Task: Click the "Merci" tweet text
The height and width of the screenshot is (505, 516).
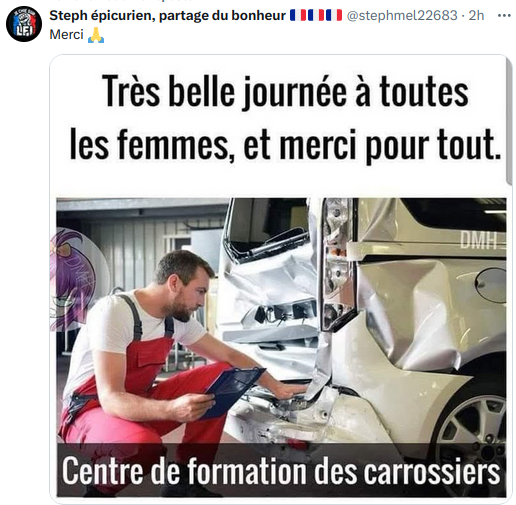Action: [66, 35]
